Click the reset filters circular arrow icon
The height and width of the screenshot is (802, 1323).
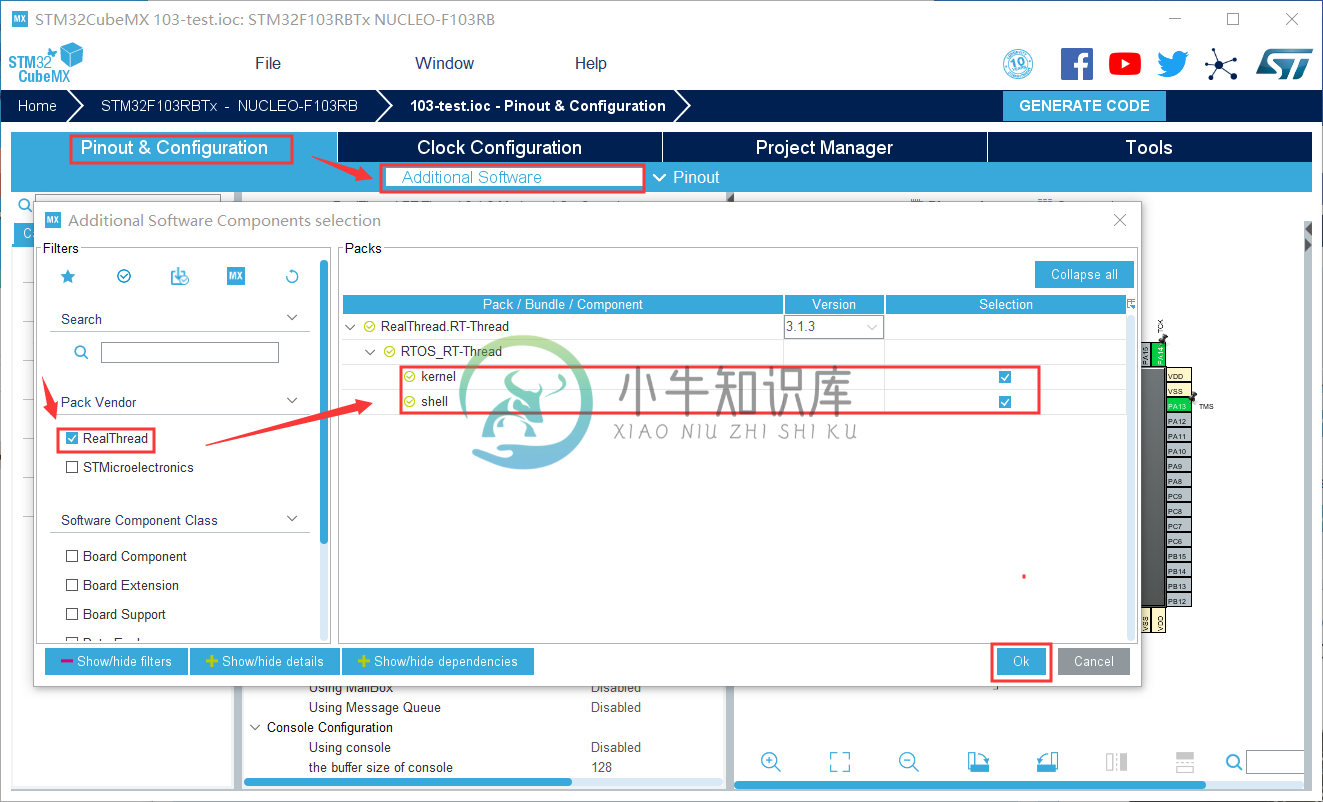tap(292, 276)
